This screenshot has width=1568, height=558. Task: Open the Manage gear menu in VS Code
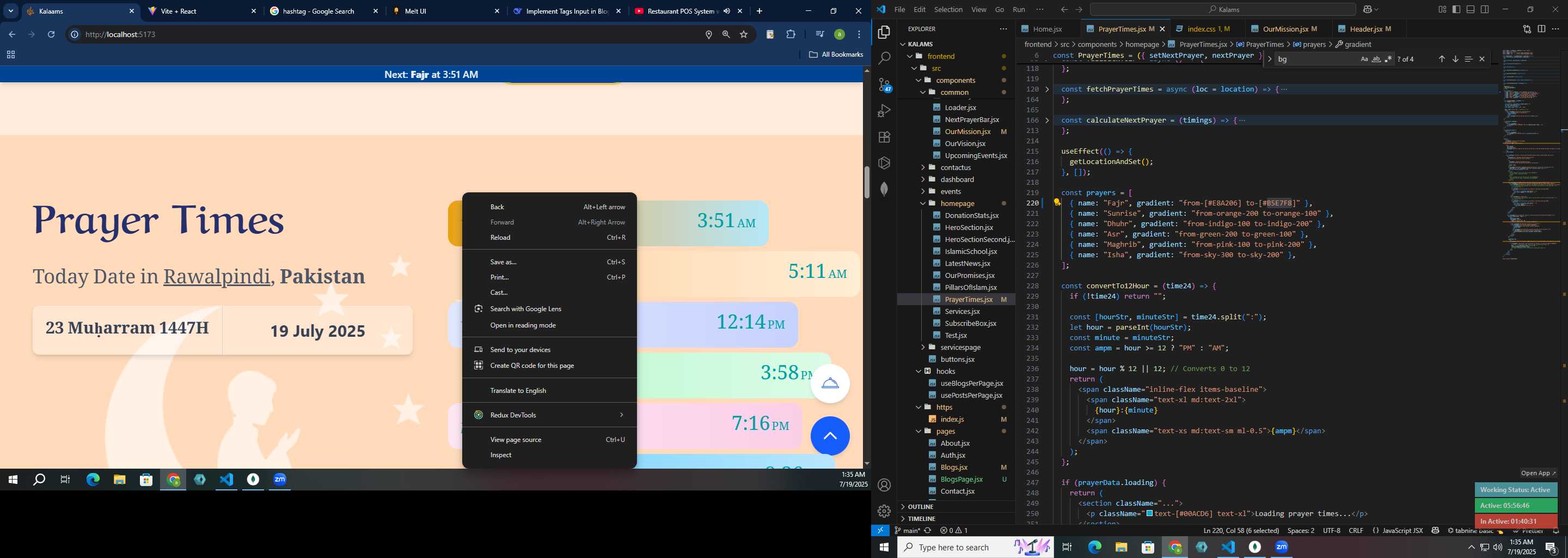(884, 511)
